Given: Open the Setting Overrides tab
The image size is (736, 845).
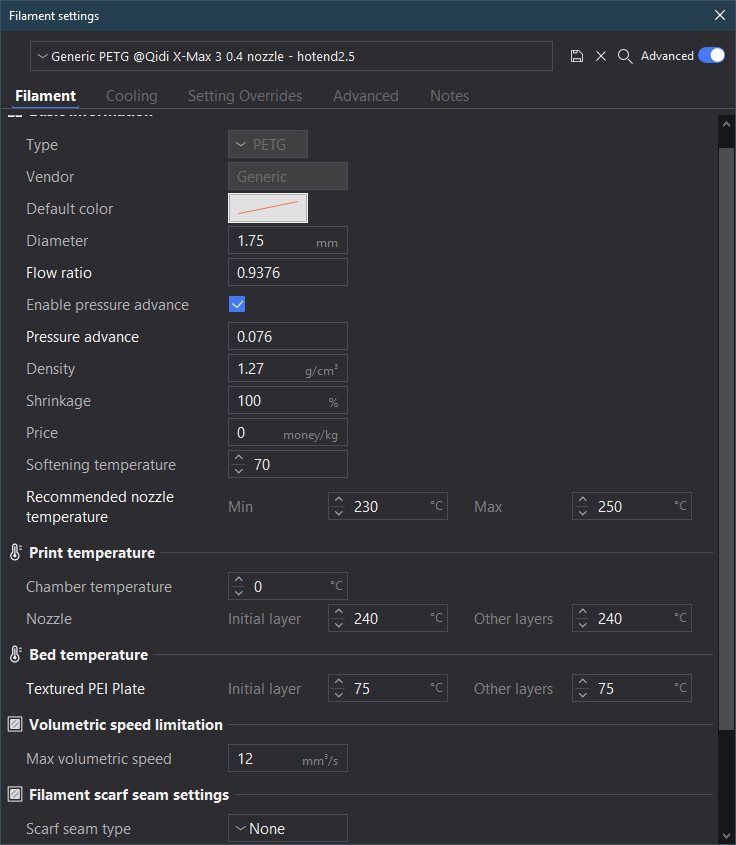Looking at the screenshot, I should pos(245,96).
